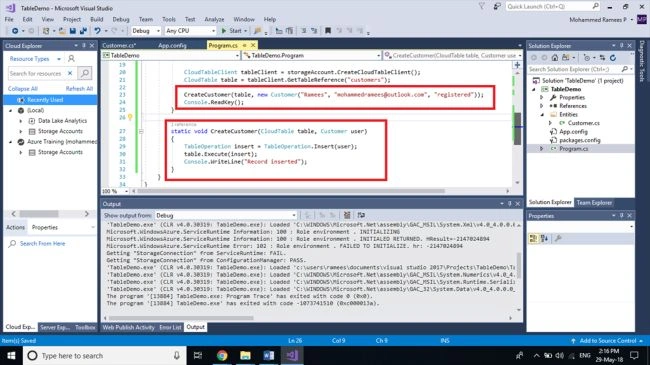
Task: Toggle Word Wrap icon in Output toolbar
Action: pos(361,215)
